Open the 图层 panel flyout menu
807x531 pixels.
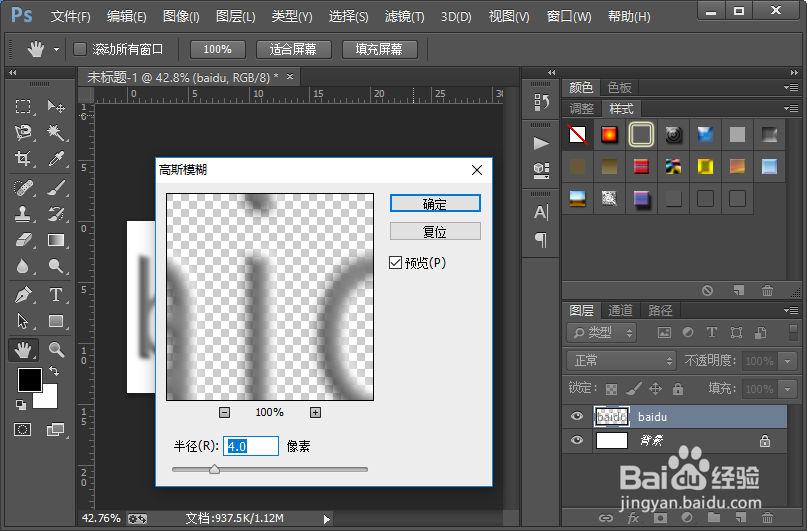click(791, 310)
